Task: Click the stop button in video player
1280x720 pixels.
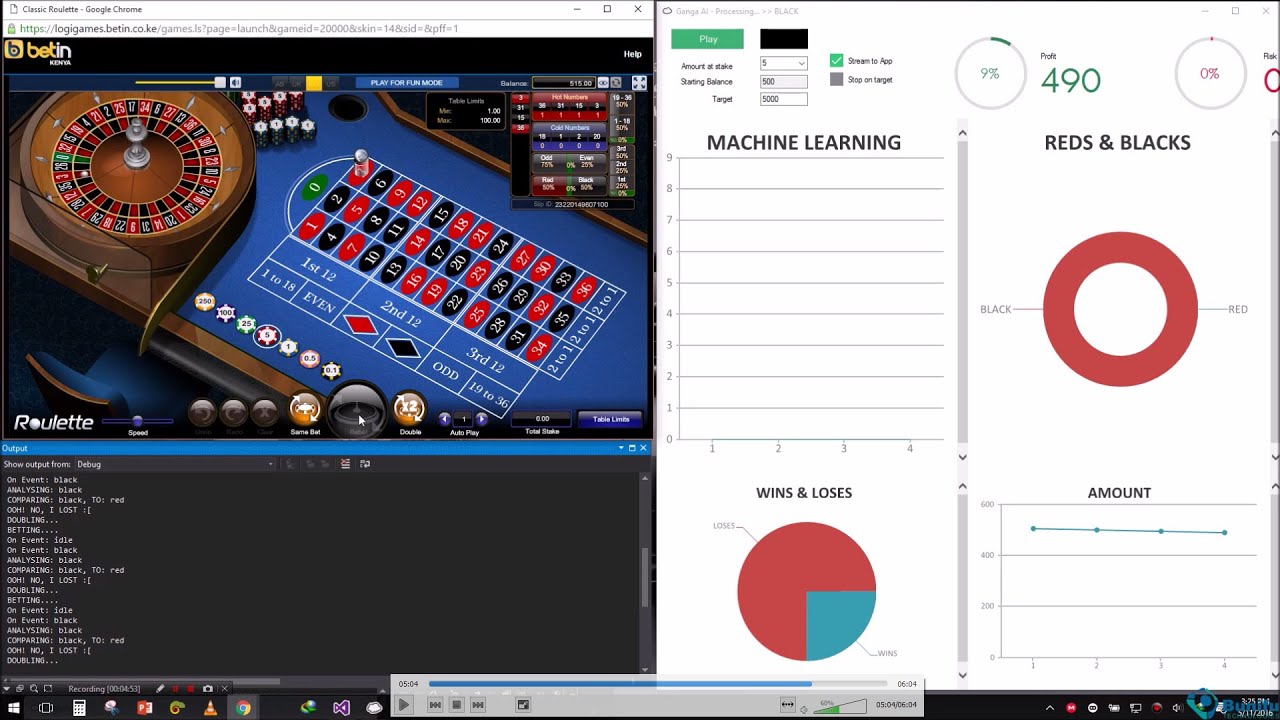Action: tap(456, 705)
